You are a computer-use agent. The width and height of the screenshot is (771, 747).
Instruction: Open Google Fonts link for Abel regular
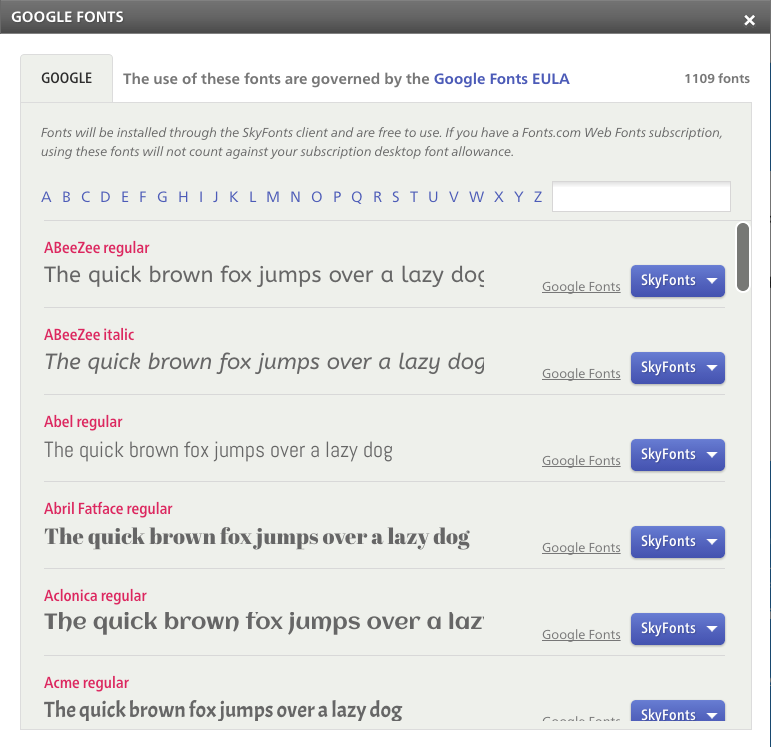[x=581, y=461]
